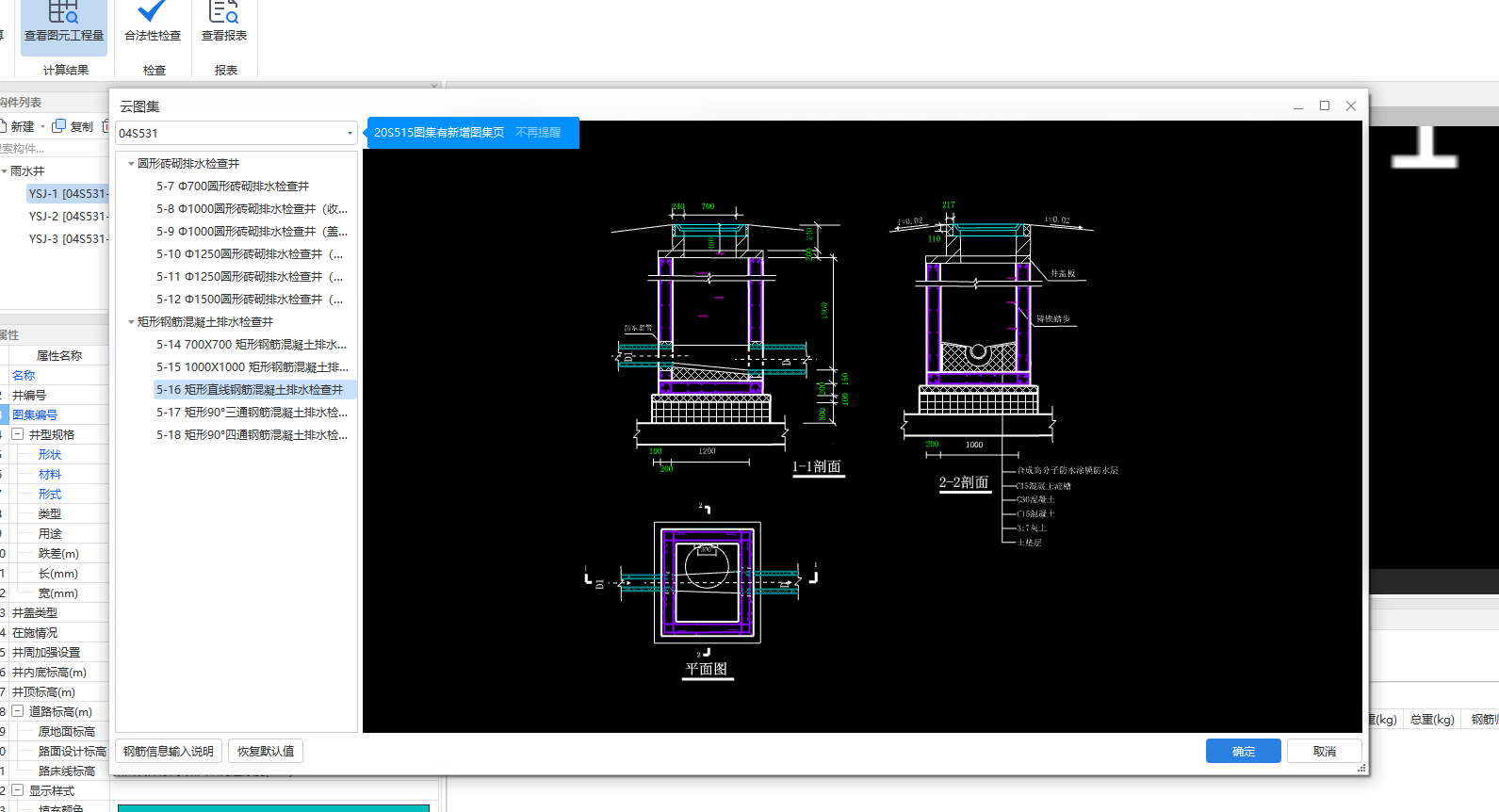The height and width of the screenshot is (812, 1499).
Task: Click the 井编号 property row
Action: pyautogui.click(x=57, y=395)
